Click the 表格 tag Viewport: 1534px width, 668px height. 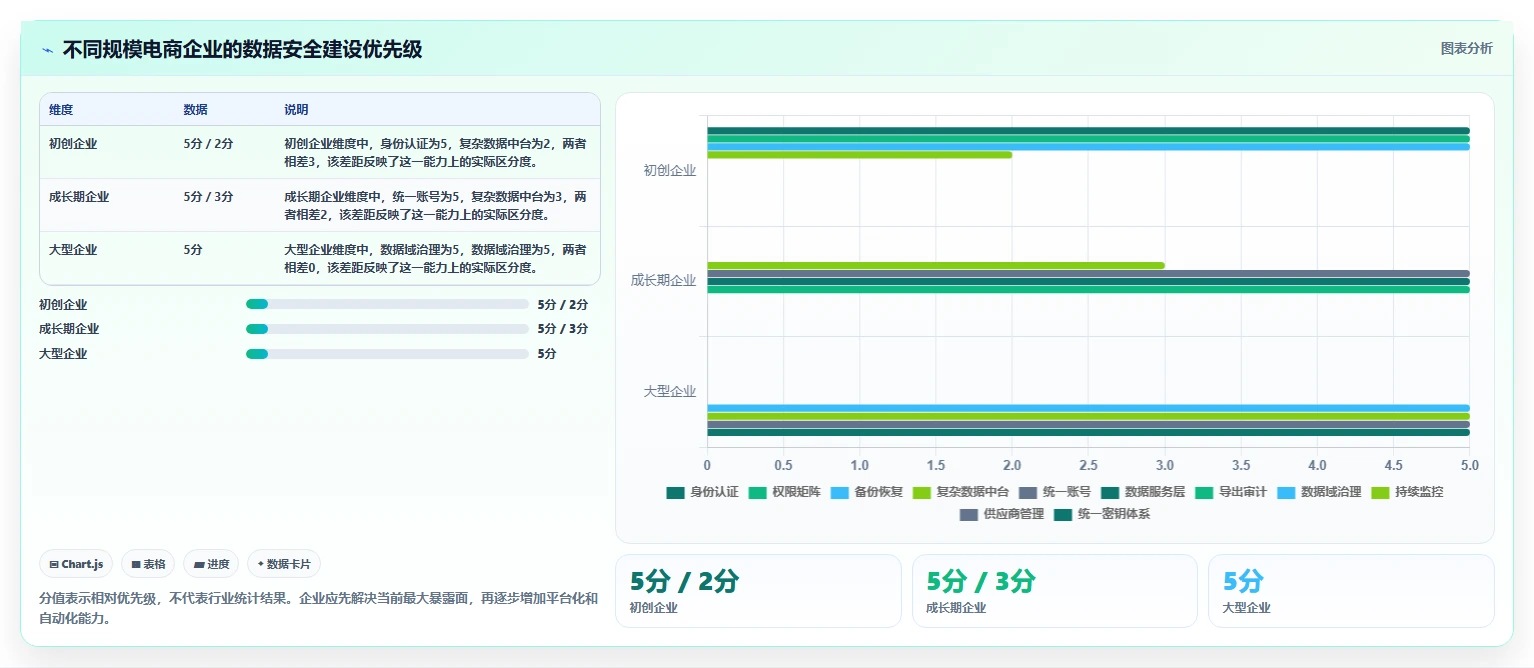coord(148,564)
